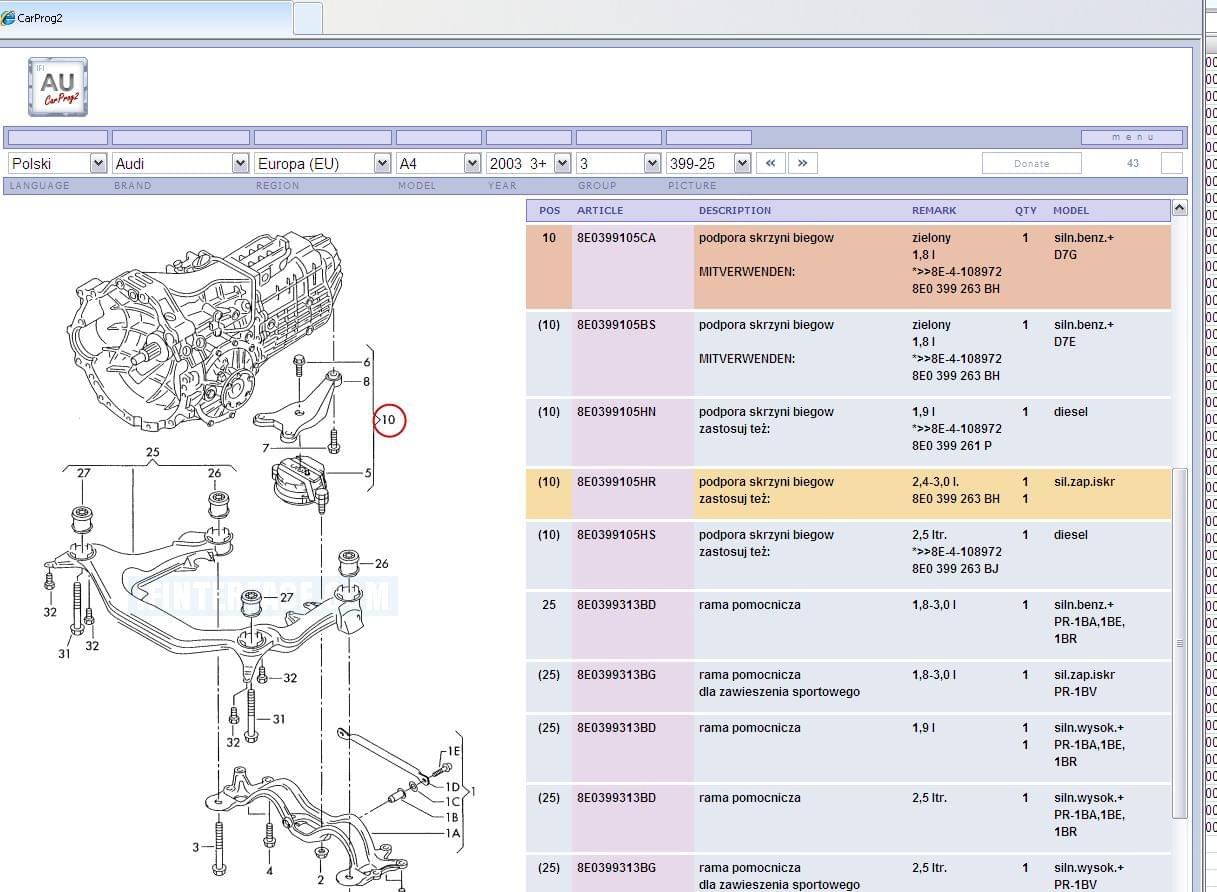Click the number 43 next to Donate

click(1132, 163)
